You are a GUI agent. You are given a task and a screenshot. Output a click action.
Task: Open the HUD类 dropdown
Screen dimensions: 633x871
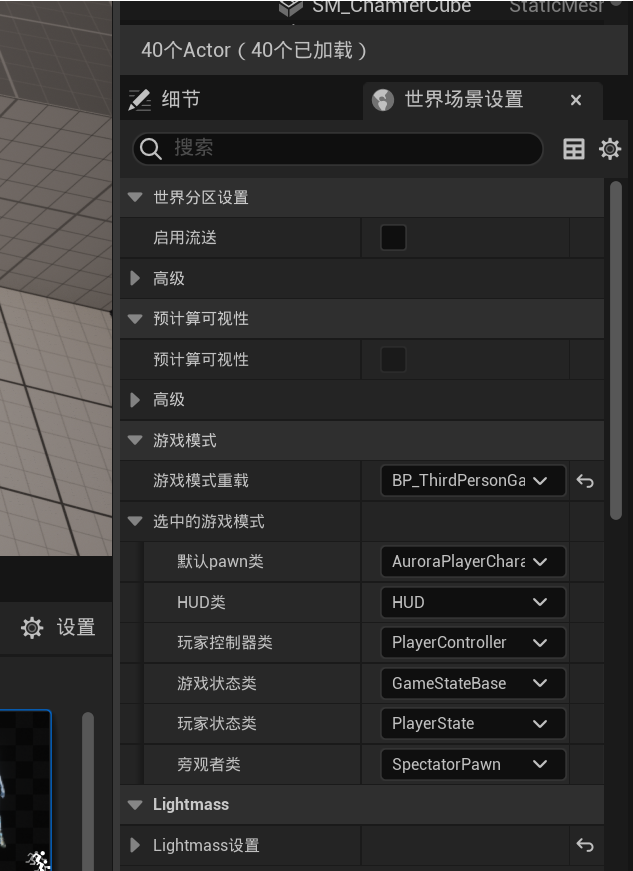point(472,602)
